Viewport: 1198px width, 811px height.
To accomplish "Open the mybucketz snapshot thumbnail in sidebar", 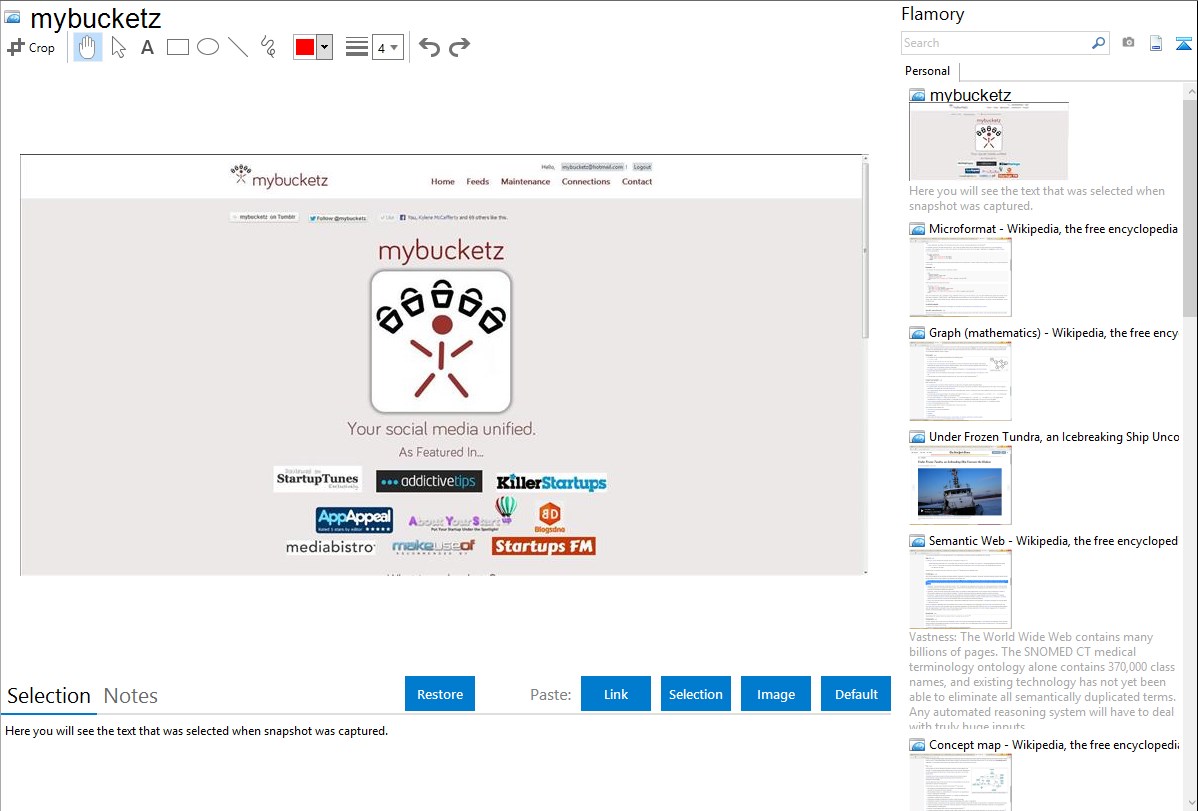I will (x=989, y=141).
